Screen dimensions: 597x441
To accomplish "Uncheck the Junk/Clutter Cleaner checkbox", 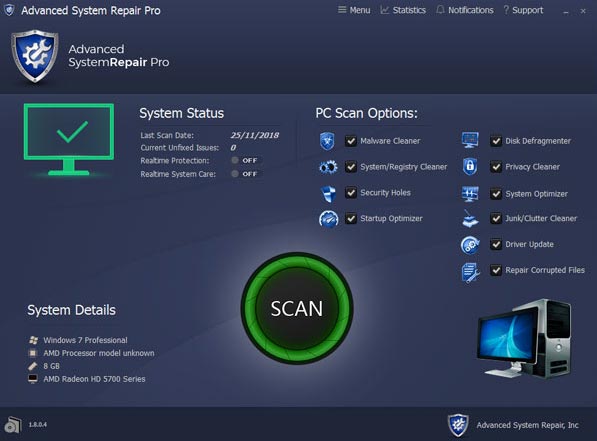I will (x=496, y=219).
